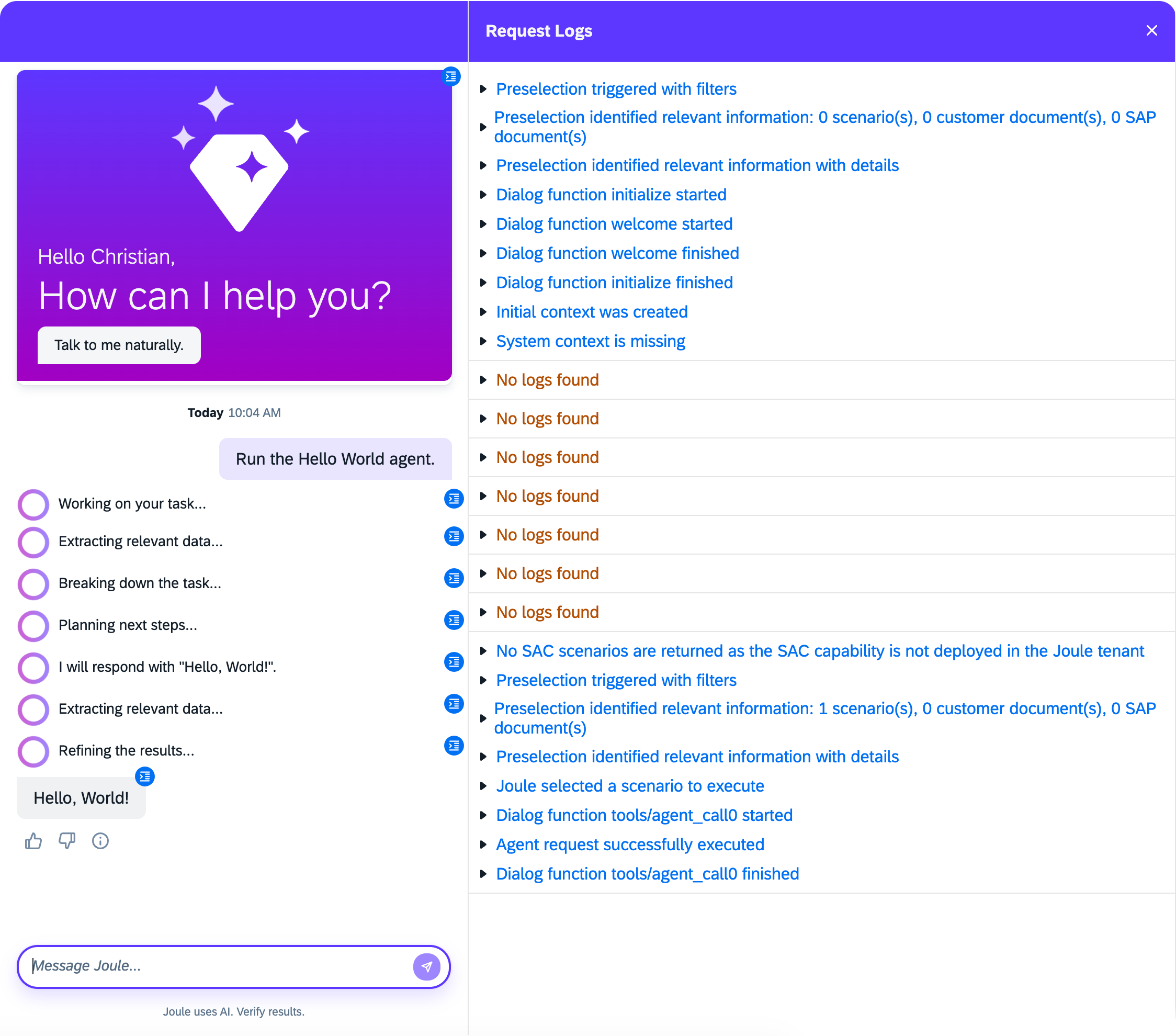
Task: Expand Agent request successfully executed log
Action: point(629,845)
